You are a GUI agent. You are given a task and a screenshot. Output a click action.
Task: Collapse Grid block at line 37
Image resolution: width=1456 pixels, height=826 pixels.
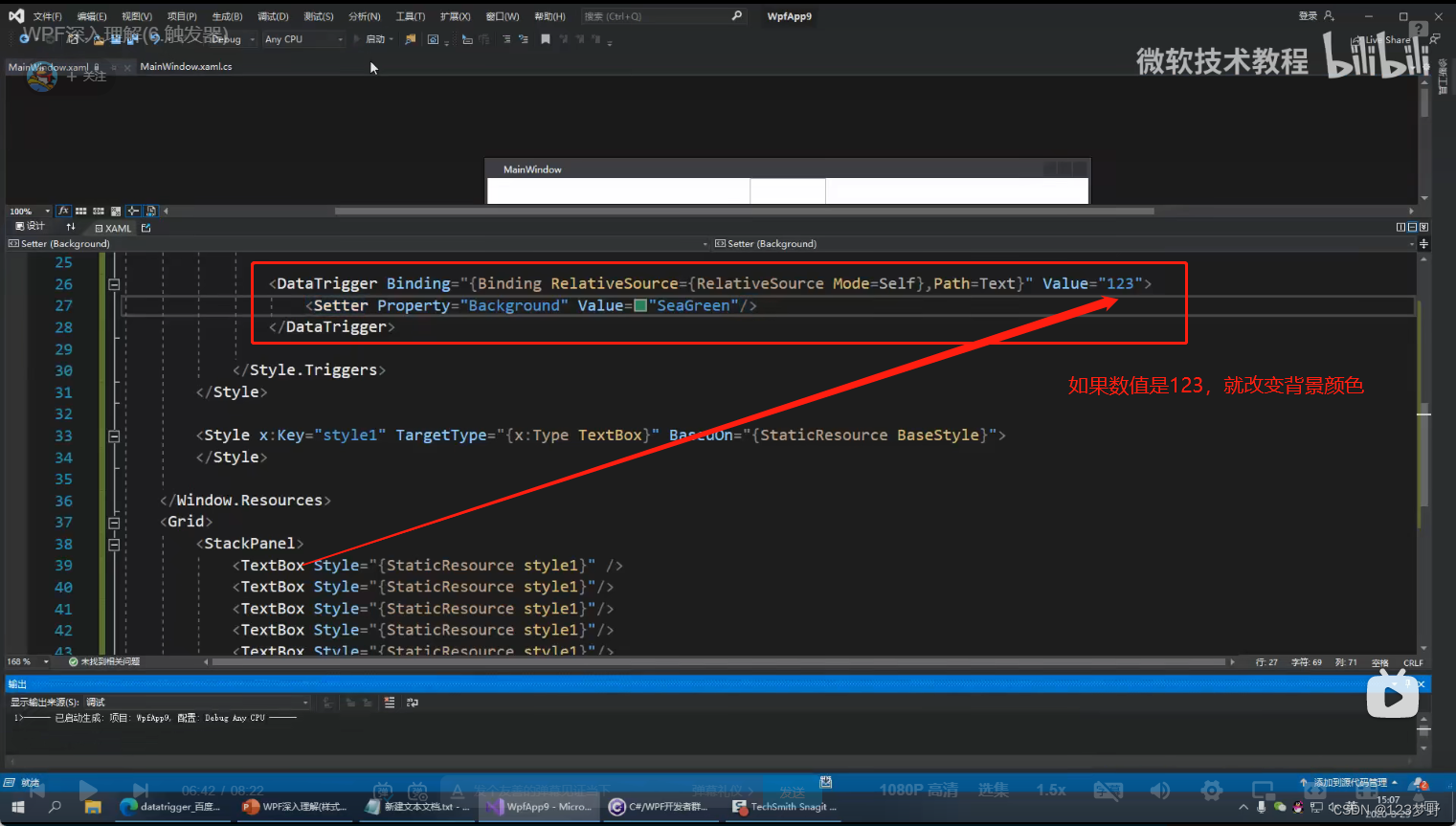click(114, 523)
